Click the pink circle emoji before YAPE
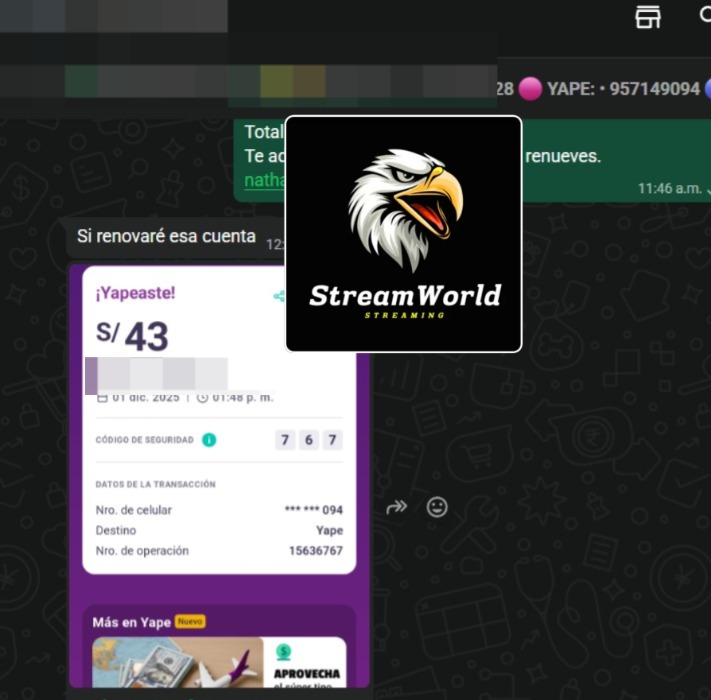The width and height of the screenshot is (711, 700). point(530,89)
